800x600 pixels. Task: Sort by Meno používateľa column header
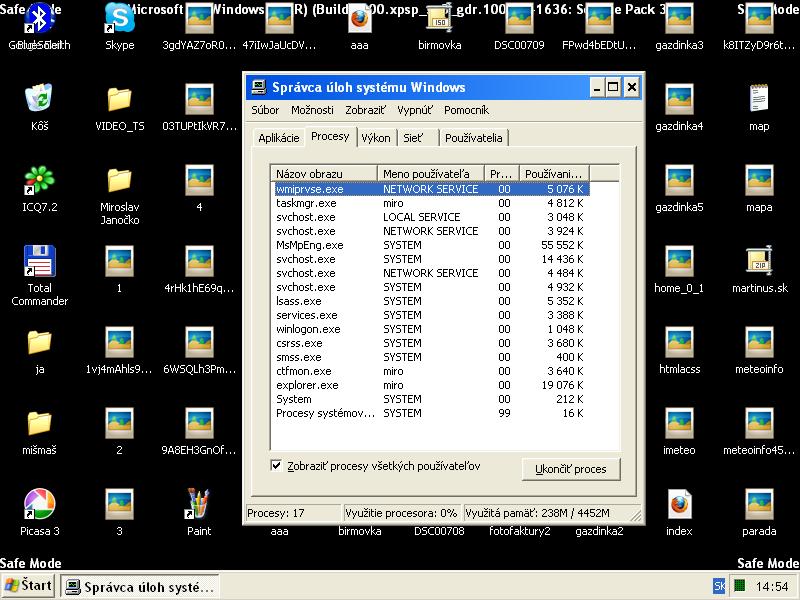point(430,173)
